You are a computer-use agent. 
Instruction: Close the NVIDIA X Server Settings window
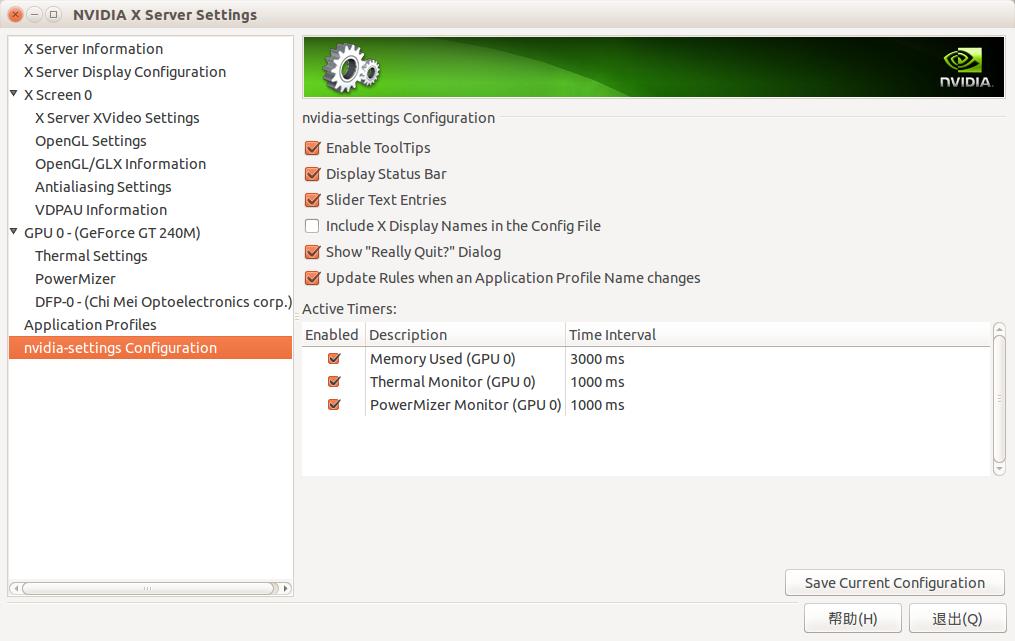point(16,14)
